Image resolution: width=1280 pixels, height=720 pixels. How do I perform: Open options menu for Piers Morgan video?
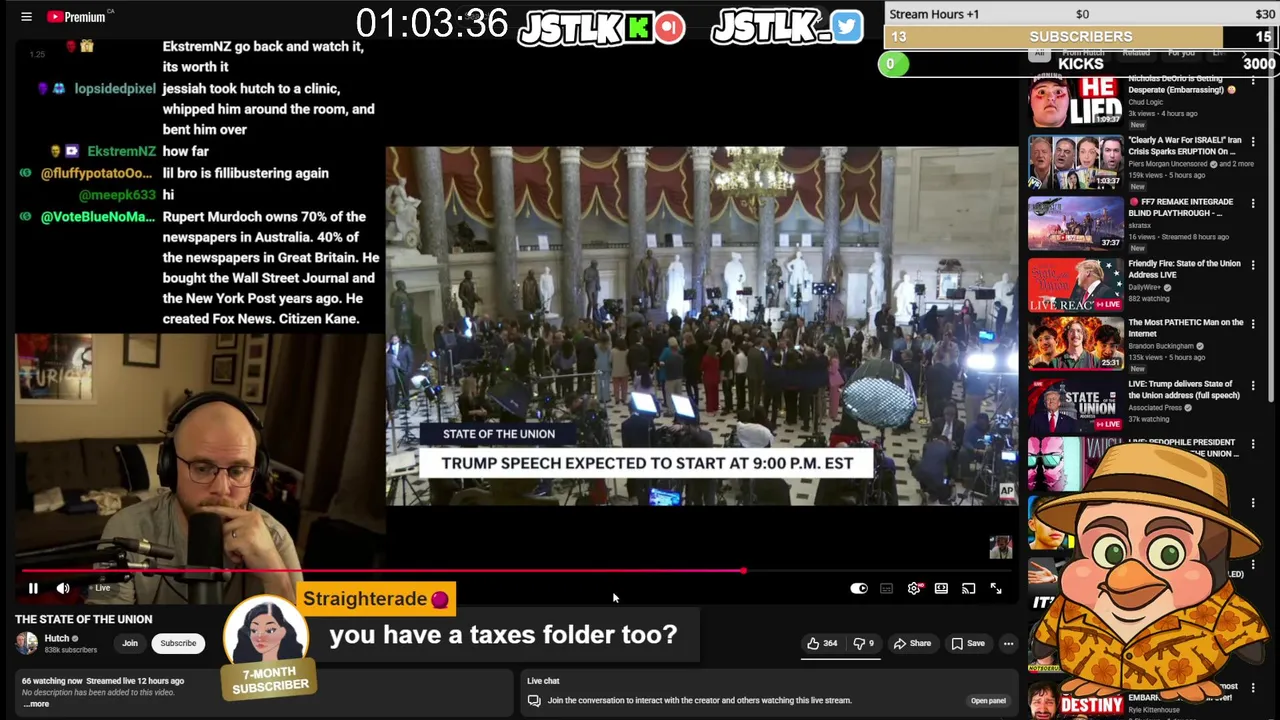coord(1253,142)
